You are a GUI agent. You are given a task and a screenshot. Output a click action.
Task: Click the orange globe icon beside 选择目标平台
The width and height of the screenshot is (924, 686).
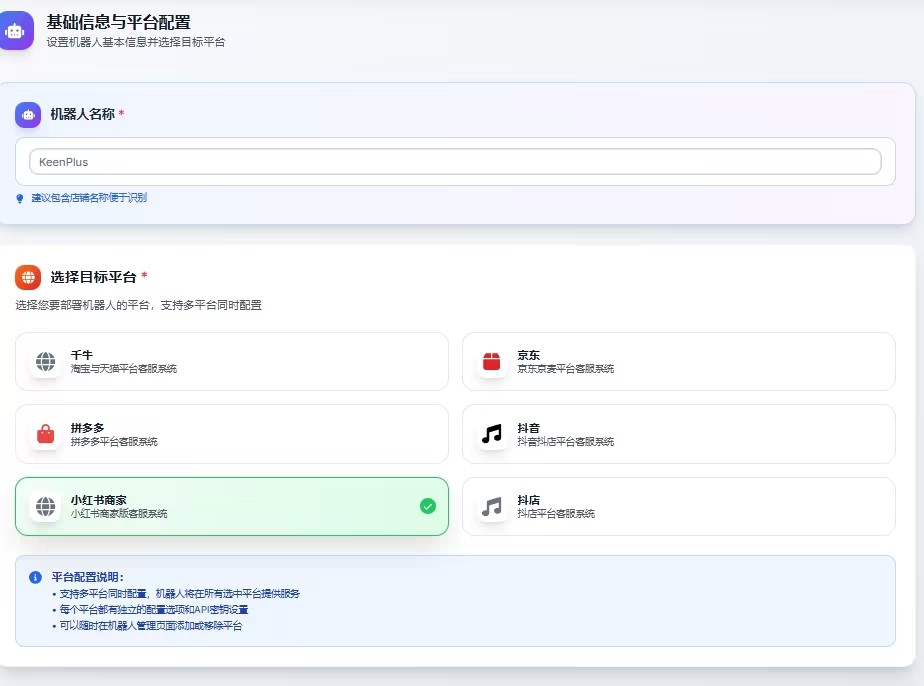pyautogui.click(x=28, y=277)
